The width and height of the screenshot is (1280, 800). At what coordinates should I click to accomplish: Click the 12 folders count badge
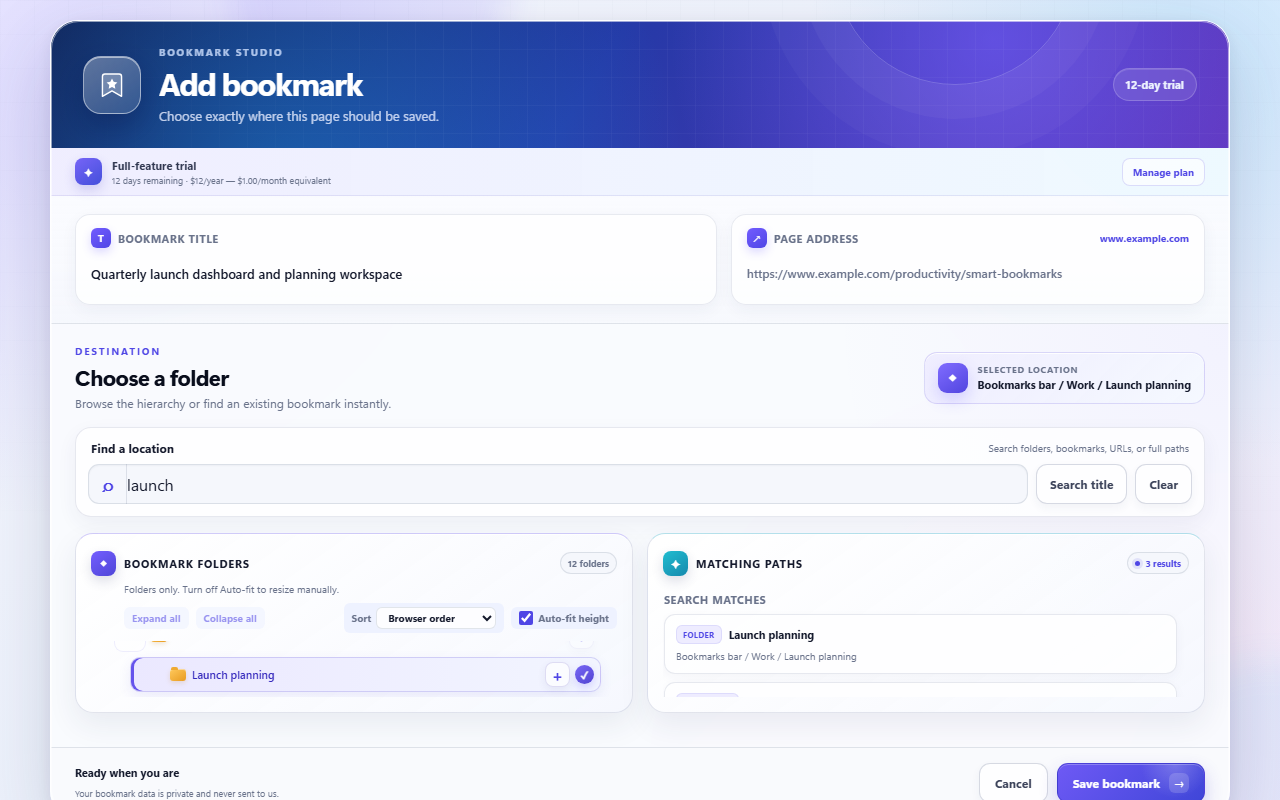pyautogui.click(x=588, y=564)
